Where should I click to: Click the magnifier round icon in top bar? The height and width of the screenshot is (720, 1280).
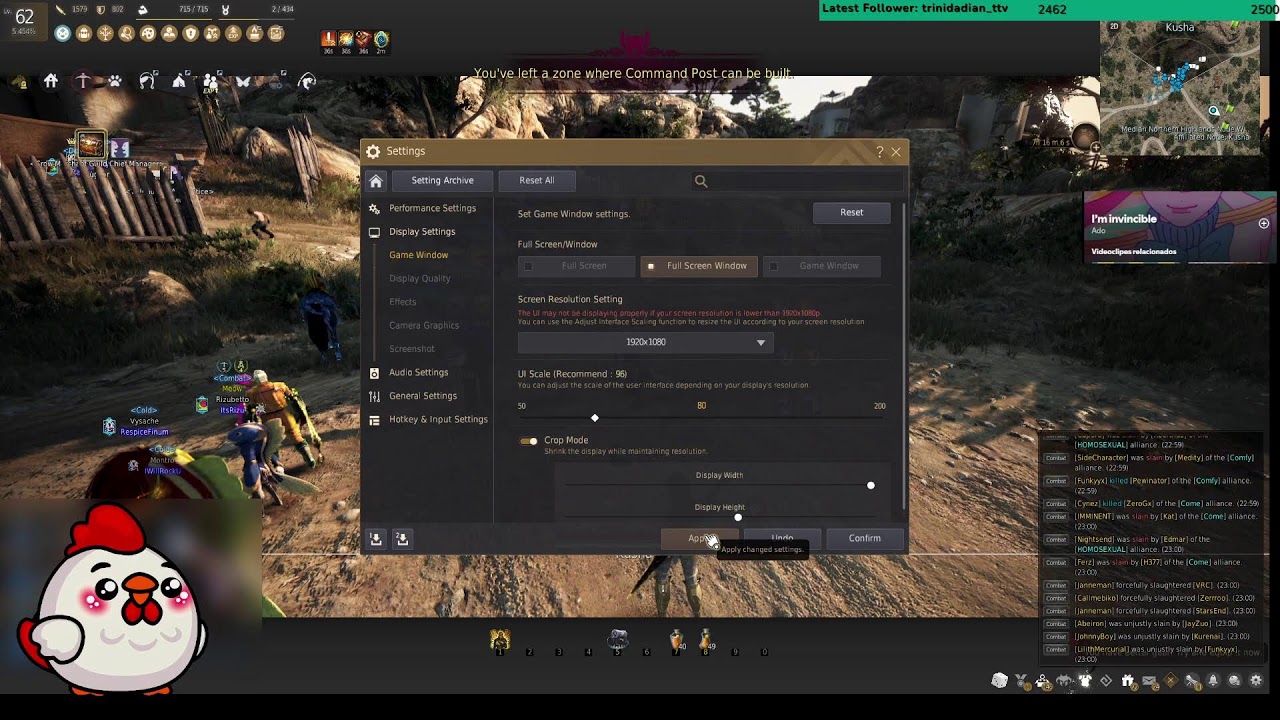pyautogui.click(x=127, y=33)
